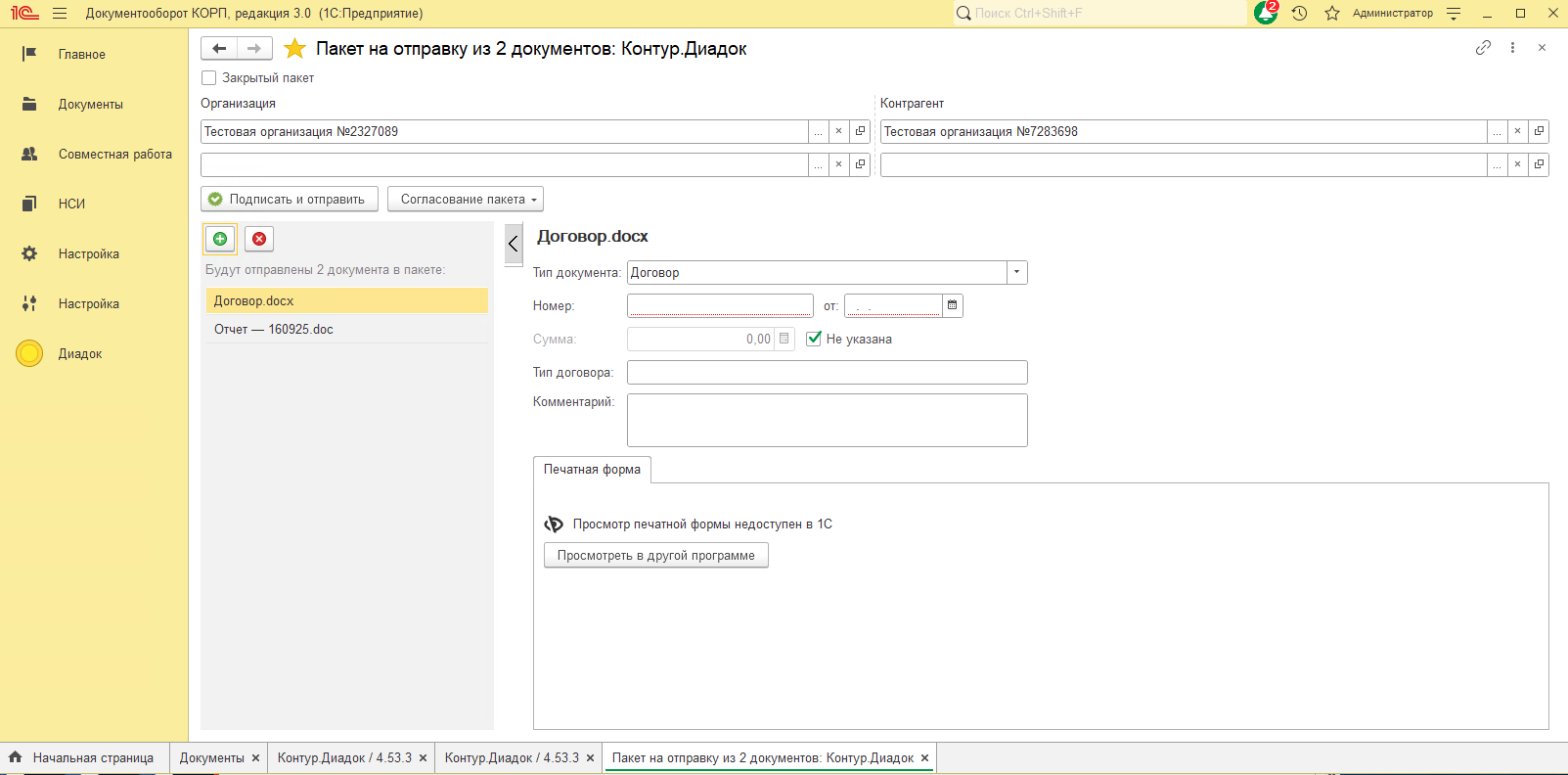Click the red remove document icon
The height and width of the screenshot is (775, 1568).
point(259,239)
